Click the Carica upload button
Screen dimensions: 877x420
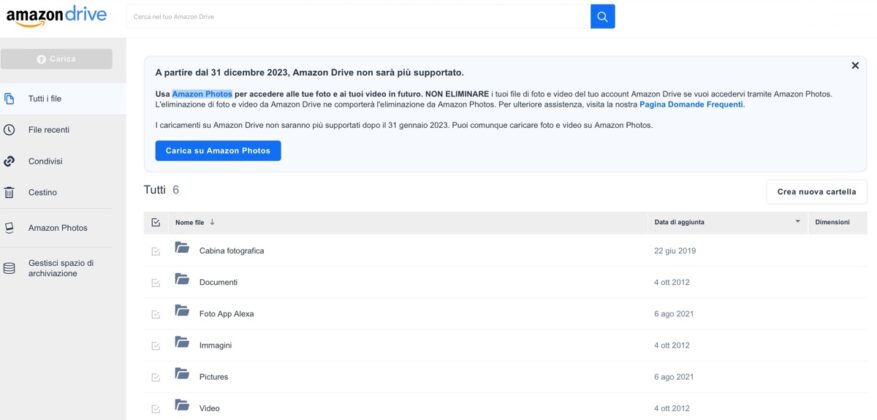[56, 59]
